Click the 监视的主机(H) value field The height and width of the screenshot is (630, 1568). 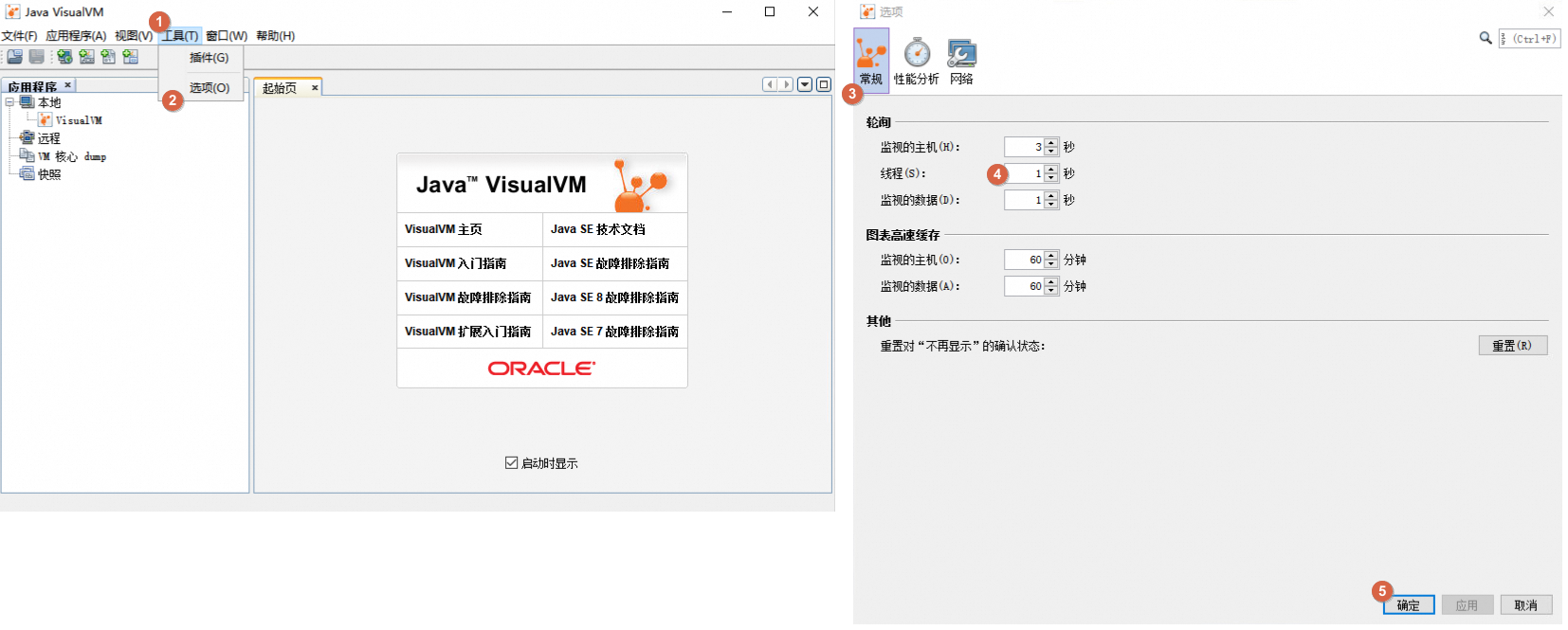tap(1025, 147)
